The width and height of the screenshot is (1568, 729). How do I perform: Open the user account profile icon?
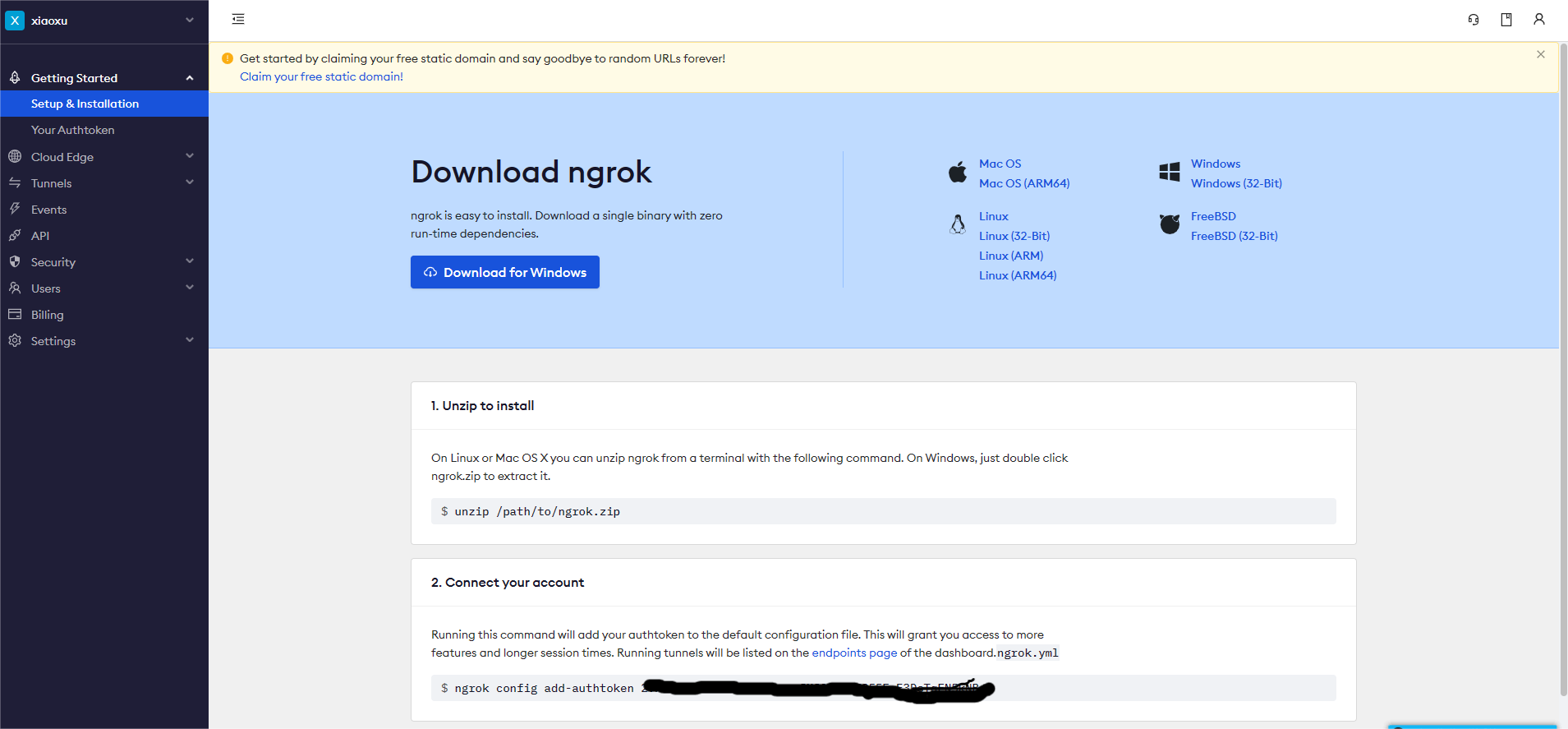coord(1539,20)
